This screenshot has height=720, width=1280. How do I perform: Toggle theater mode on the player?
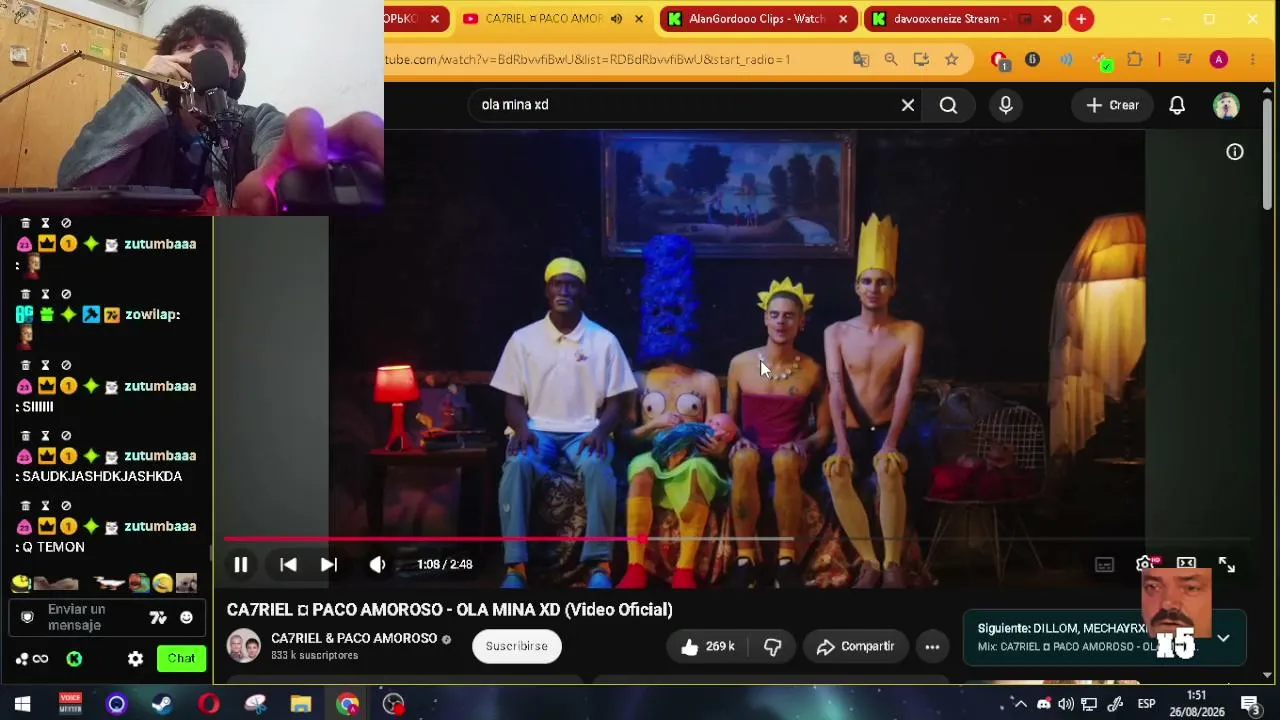pos(1186,564)
